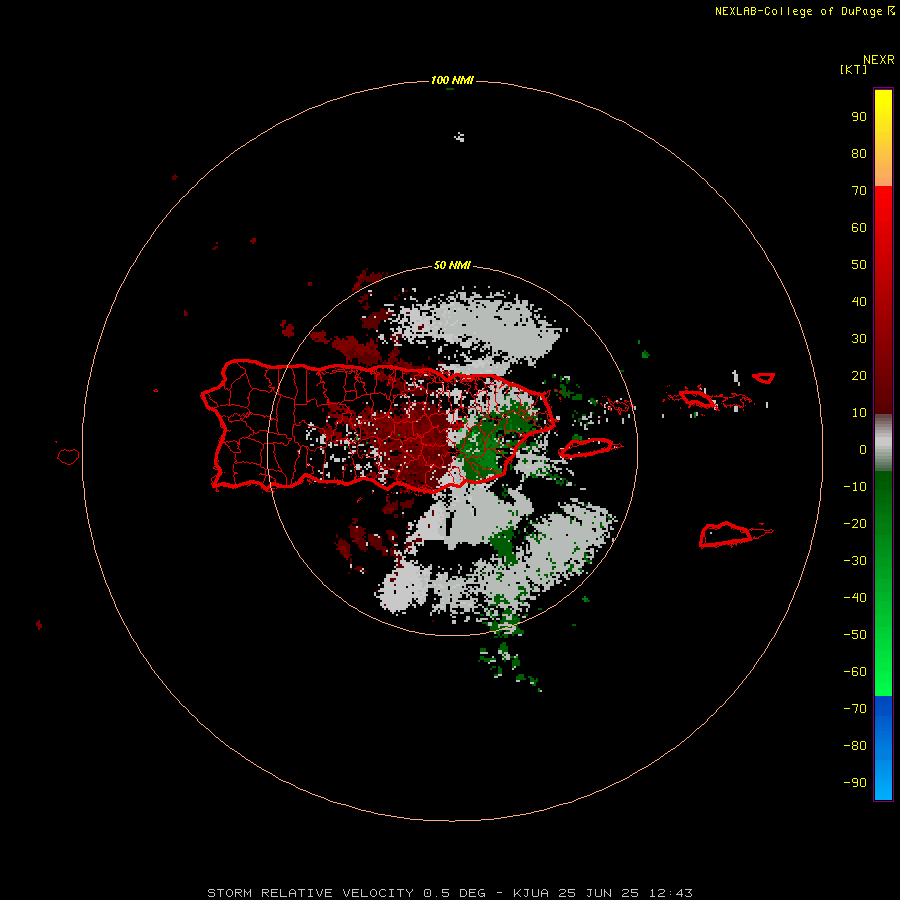Click the 40 knot scale label
This screenshot has width=900, height=900.
[x=859, y=301]
